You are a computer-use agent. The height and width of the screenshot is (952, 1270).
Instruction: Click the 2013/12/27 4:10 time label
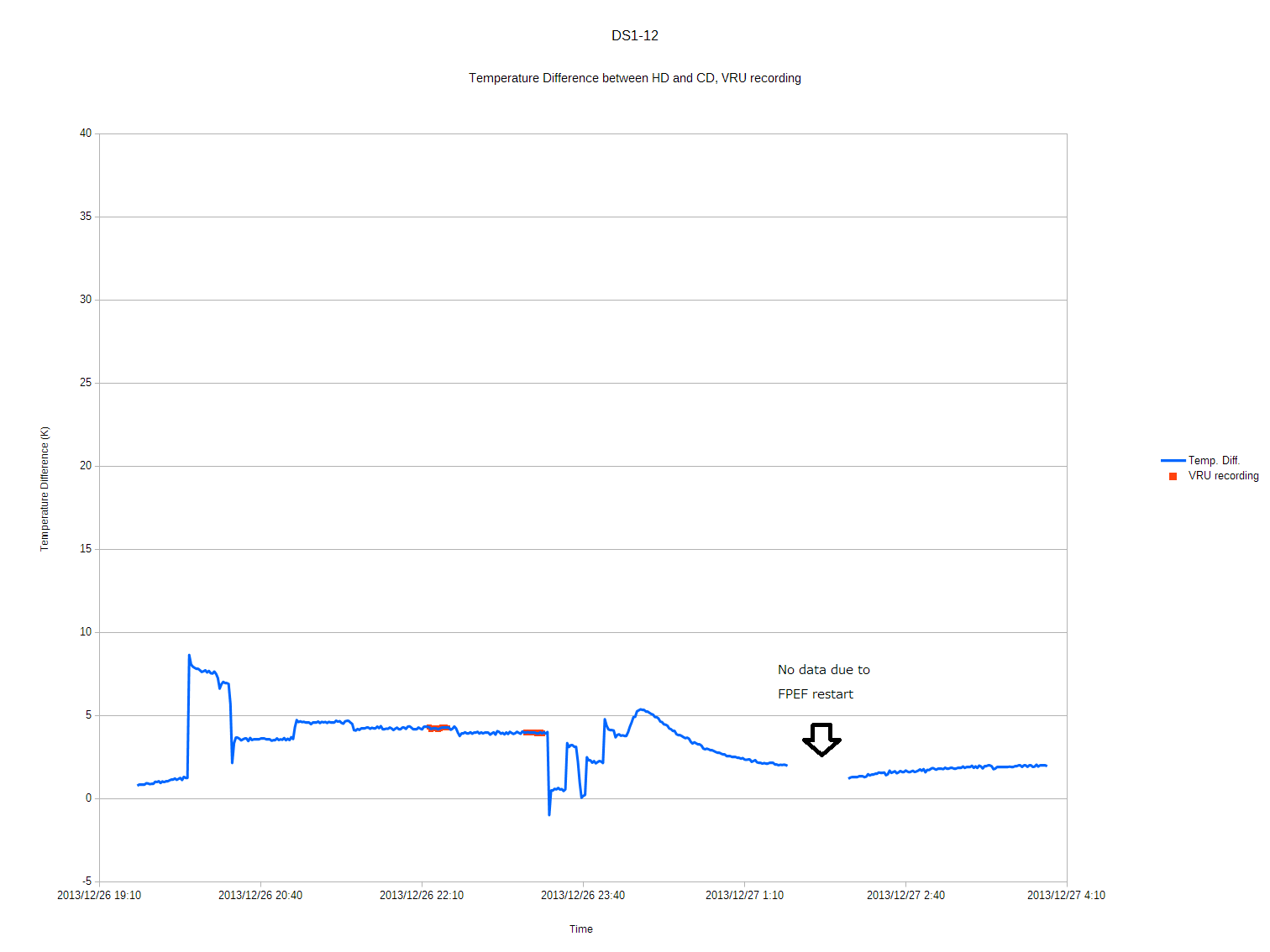[1066, 896]
